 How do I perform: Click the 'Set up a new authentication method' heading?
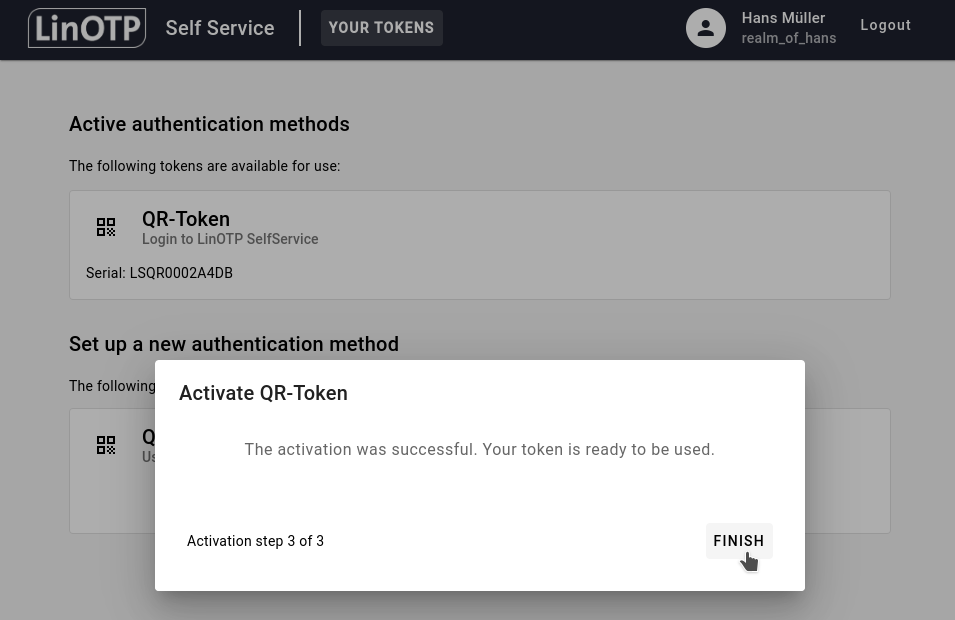pyautogui.click(x=234, y=344)
